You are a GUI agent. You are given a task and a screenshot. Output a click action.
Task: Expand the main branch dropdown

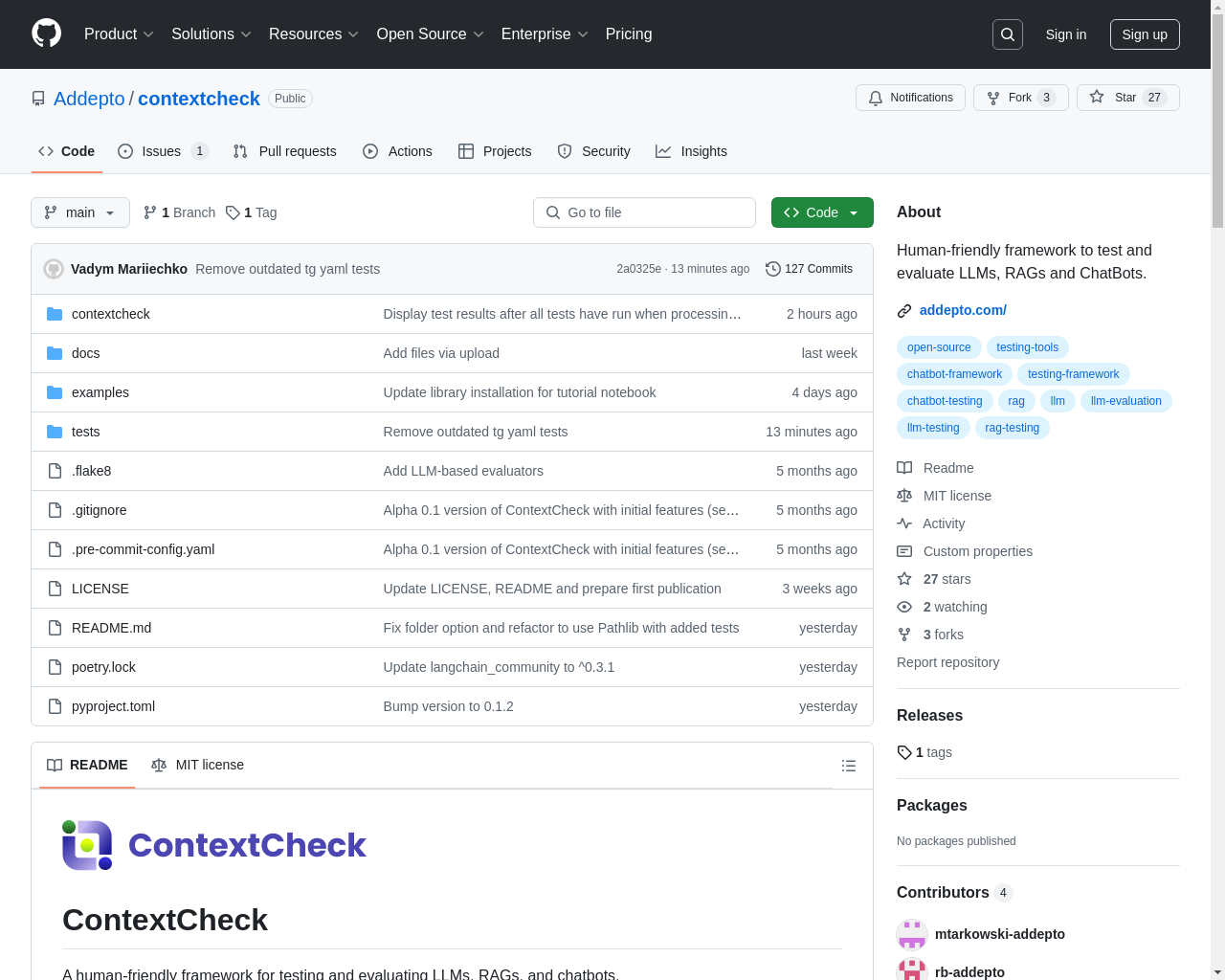pos(80,212)
